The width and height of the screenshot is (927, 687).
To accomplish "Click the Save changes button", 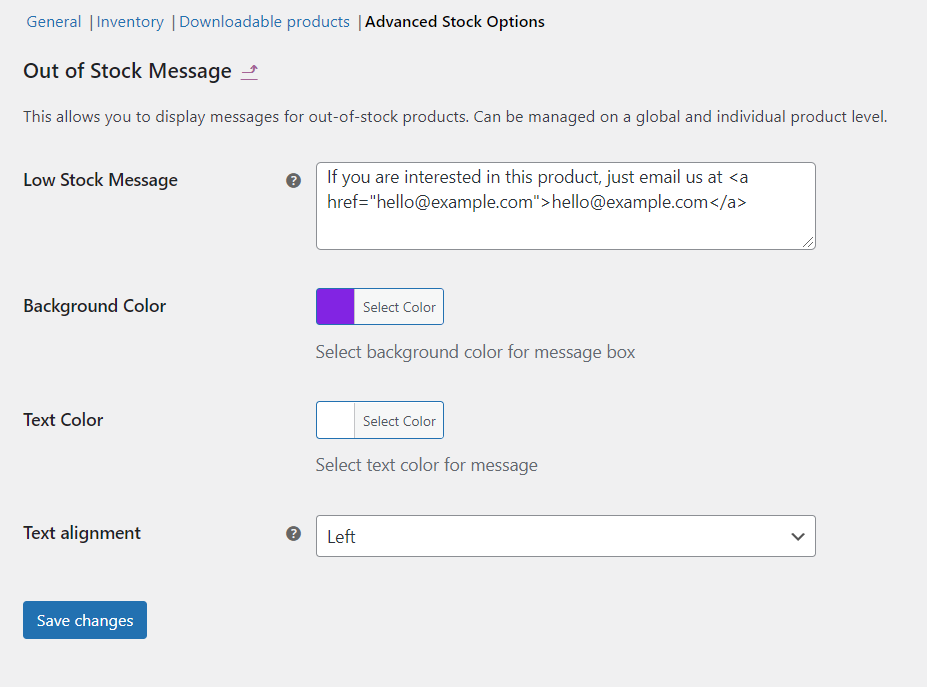I will (84, 620).
